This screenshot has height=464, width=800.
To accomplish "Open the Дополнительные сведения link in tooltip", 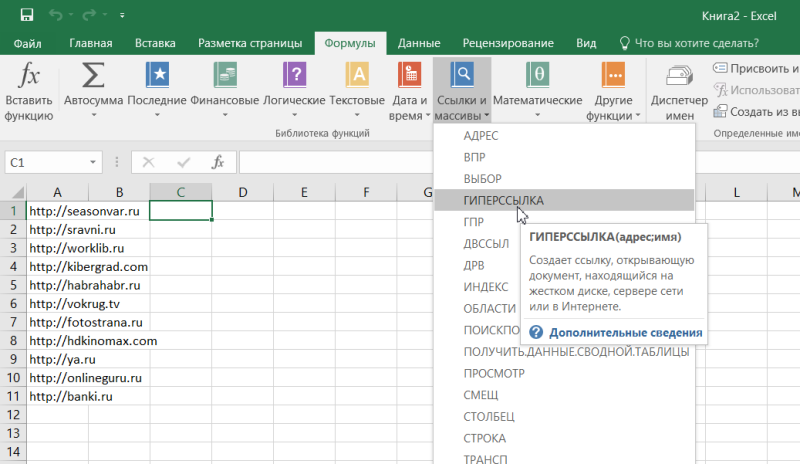I will (x=626, y=332).
